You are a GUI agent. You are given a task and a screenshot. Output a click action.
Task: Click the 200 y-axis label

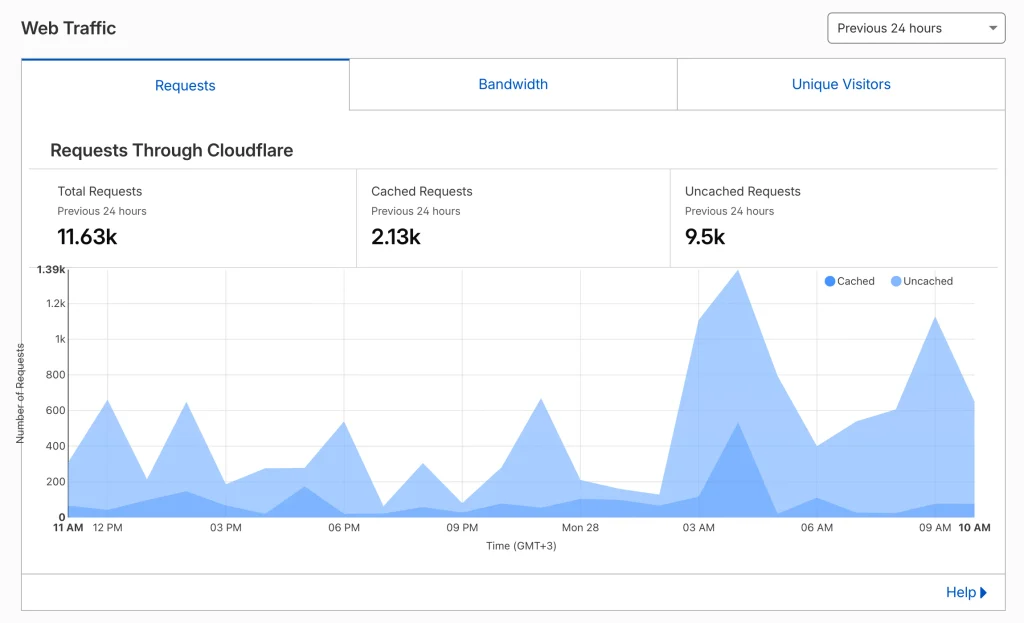point(56,482)
